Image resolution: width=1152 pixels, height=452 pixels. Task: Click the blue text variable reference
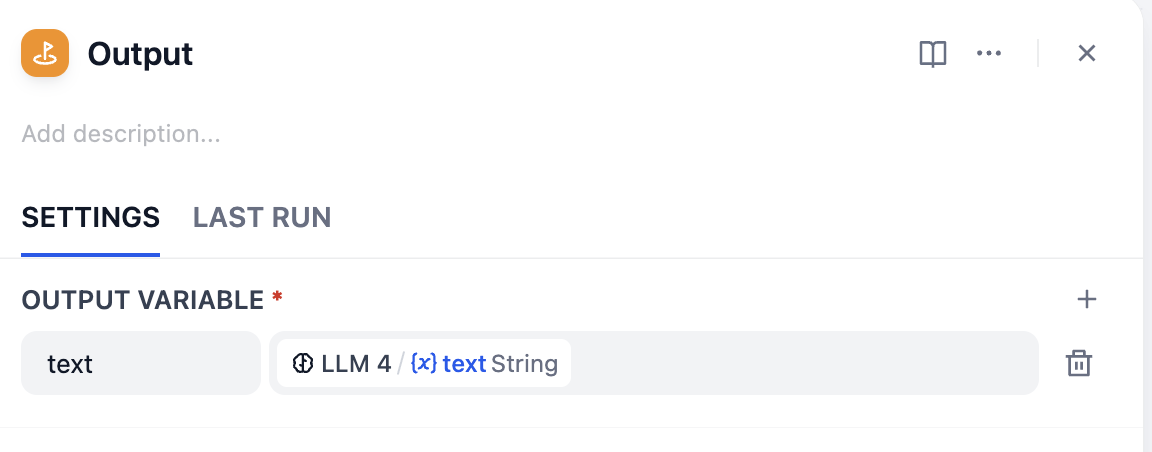[464, 363]
